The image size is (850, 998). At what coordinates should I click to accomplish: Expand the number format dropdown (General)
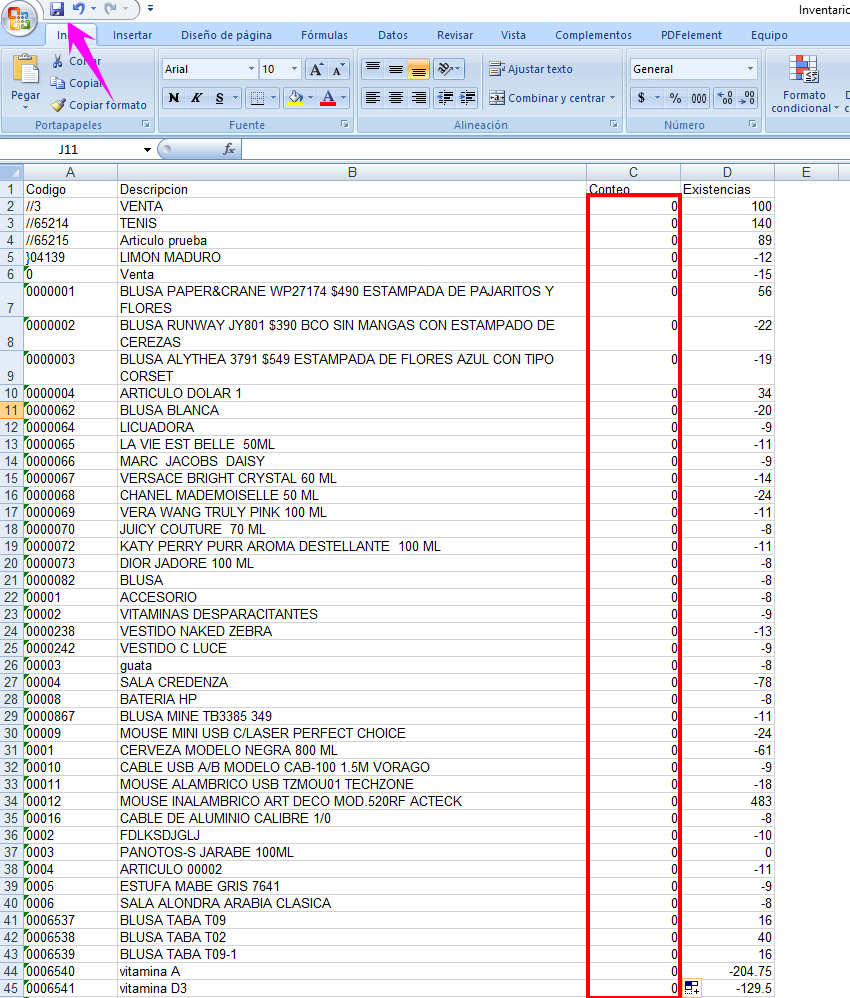pyautogui.click(x=750, y=69)
